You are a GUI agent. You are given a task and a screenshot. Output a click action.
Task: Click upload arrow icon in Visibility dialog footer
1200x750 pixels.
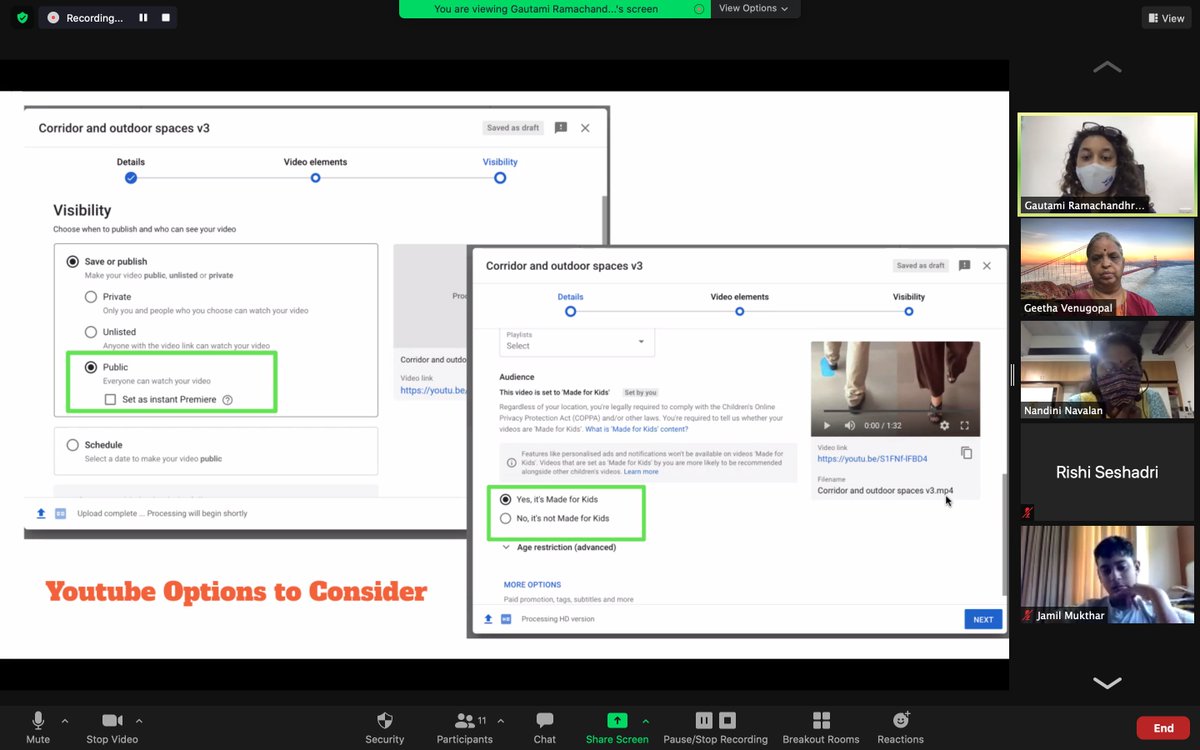tap(41, 513)
